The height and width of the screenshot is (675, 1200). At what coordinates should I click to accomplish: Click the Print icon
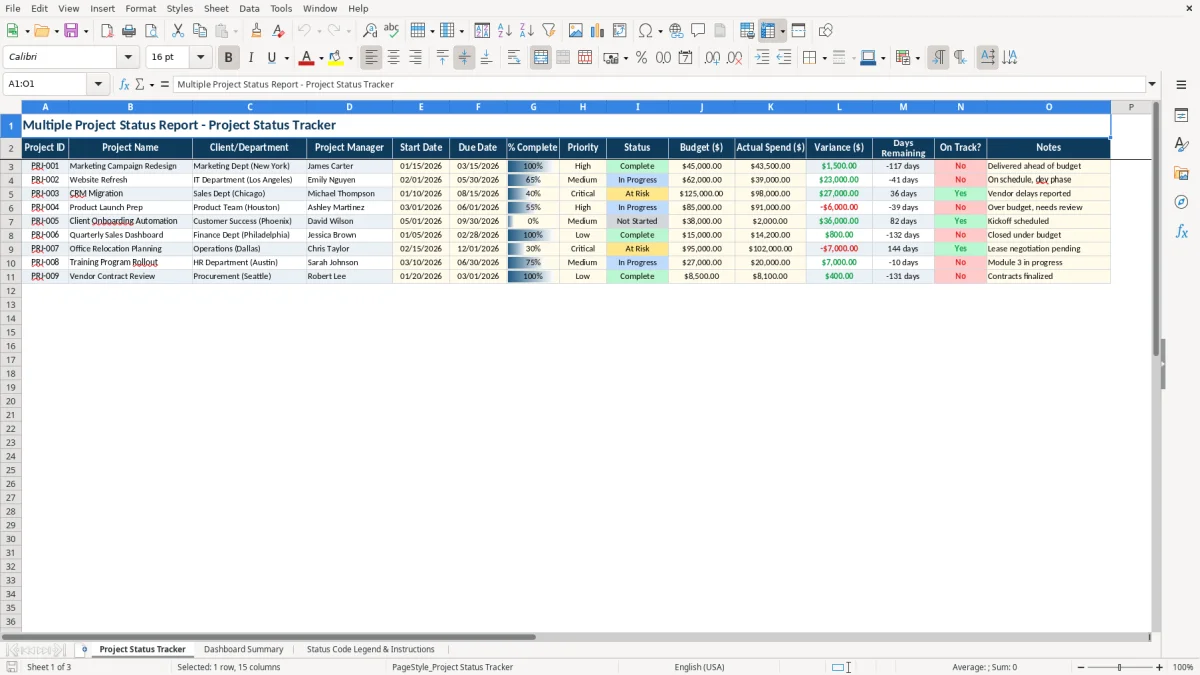pos(129,31)
